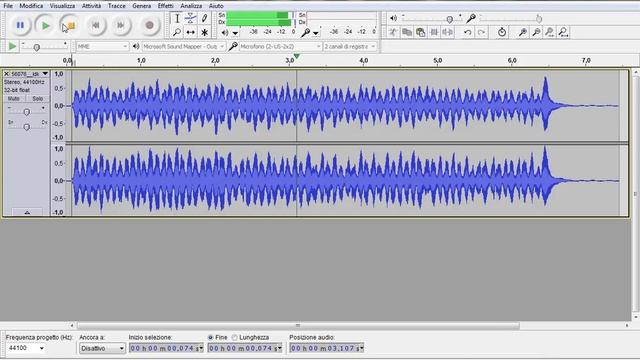The image size is (640, 360).
Task: Click the Silence audio icon
Action: click(x=448, y=32)
